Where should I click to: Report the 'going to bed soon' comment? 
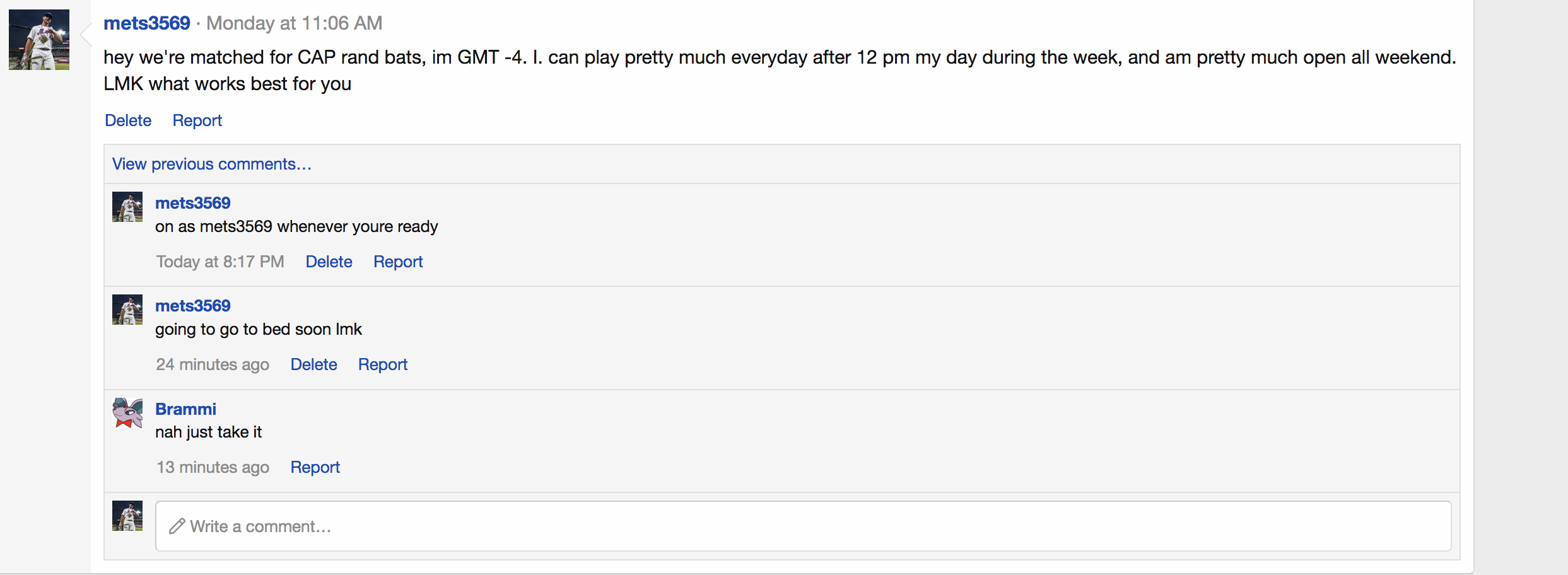click(383, 364)
